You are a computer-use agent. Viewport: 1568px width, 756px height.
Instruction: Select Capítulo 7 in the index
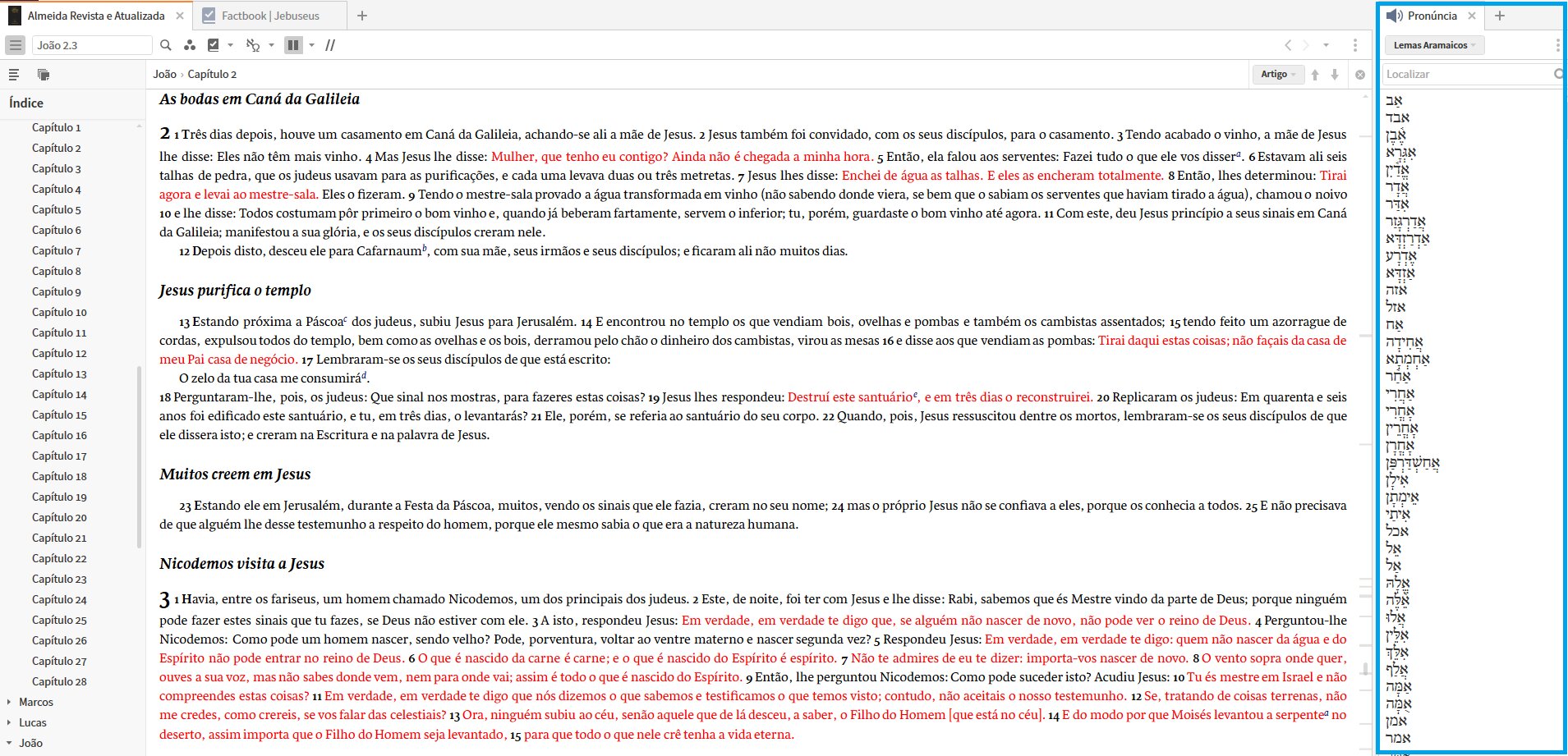click(x=57, y=250)
